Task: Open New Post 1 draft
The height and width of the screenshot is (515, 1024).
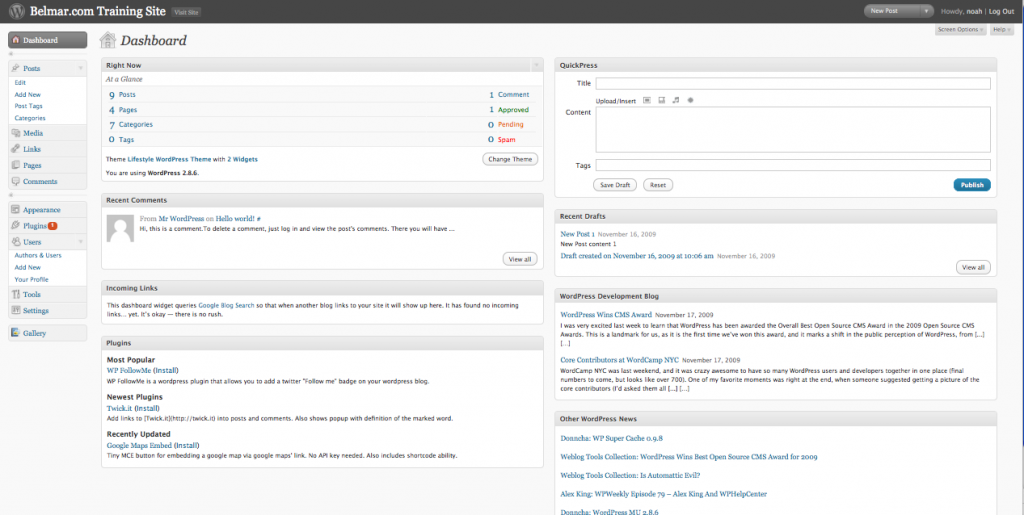Action: pyautogui.click(x=577, y=234)
